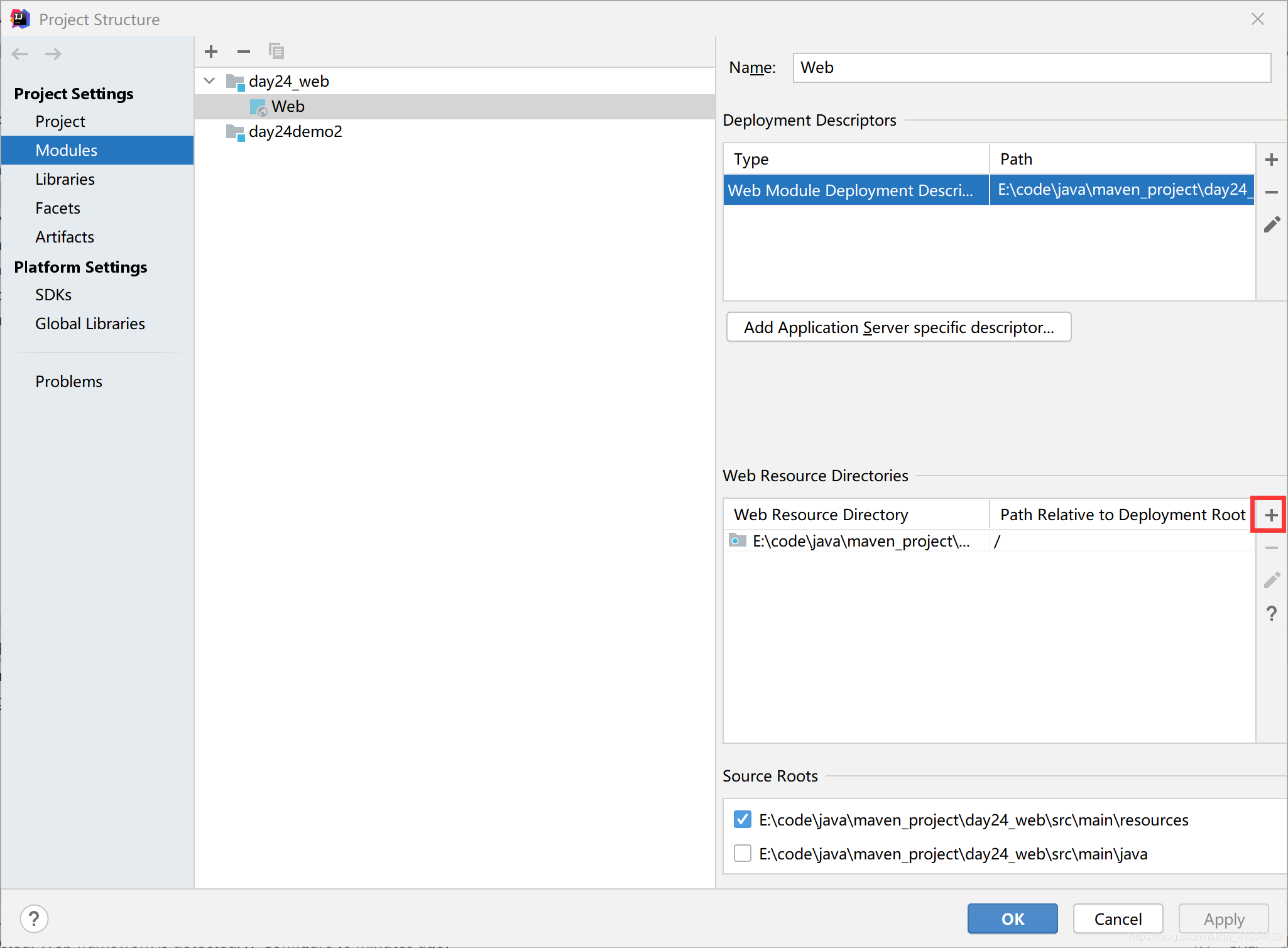Click the Name input field

(x=1032, y=67)
